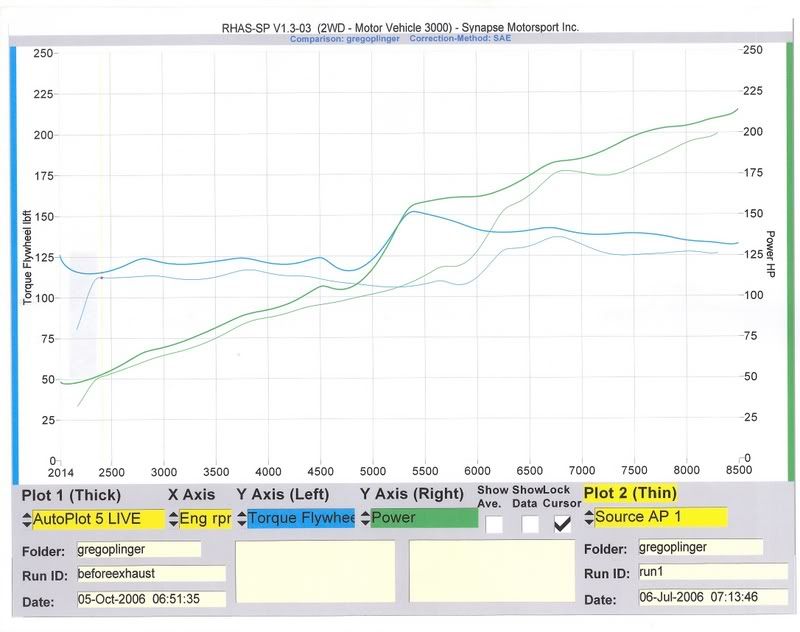Click the Plot 2 Source AP 1 stepper arrows

tap(588, 518)
